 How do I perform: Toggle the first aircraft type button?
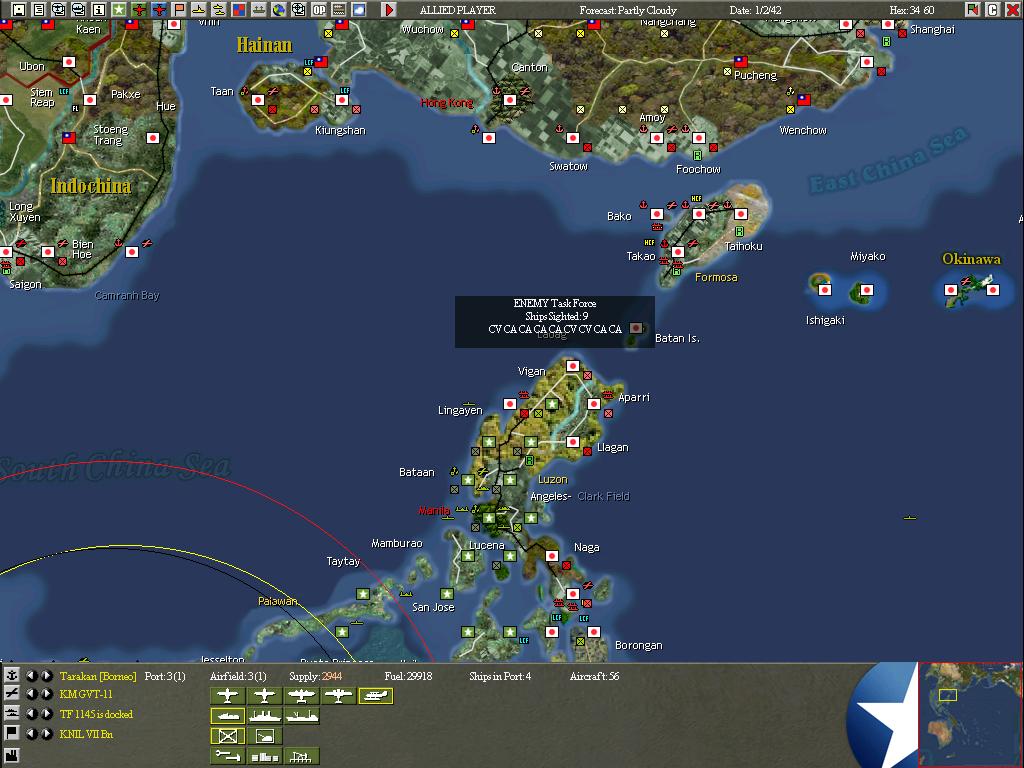(227, 696)
